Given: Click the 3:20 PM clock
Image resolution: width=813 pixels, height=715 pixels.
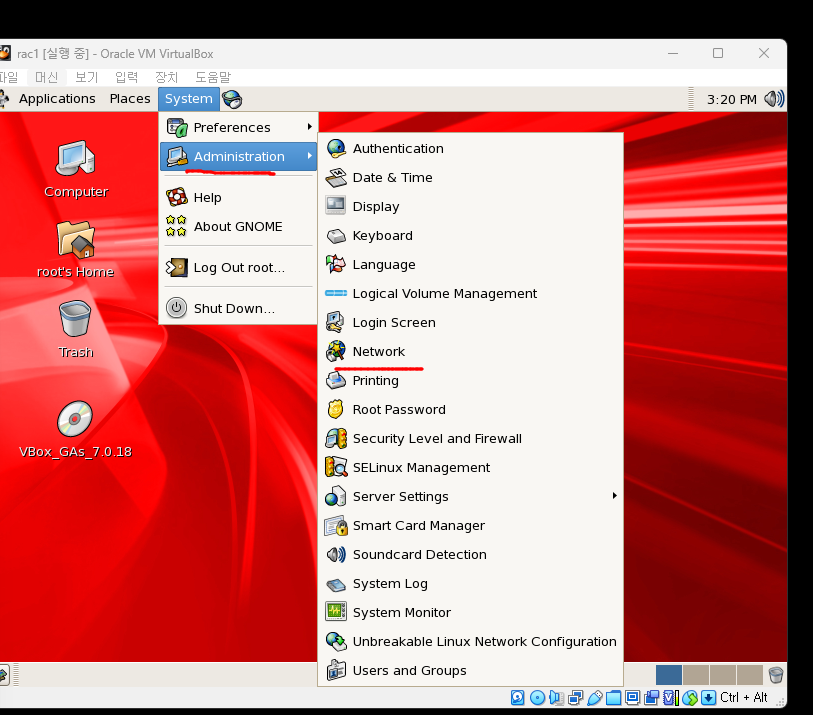Looking at the screenshot, I should (731, 100).
